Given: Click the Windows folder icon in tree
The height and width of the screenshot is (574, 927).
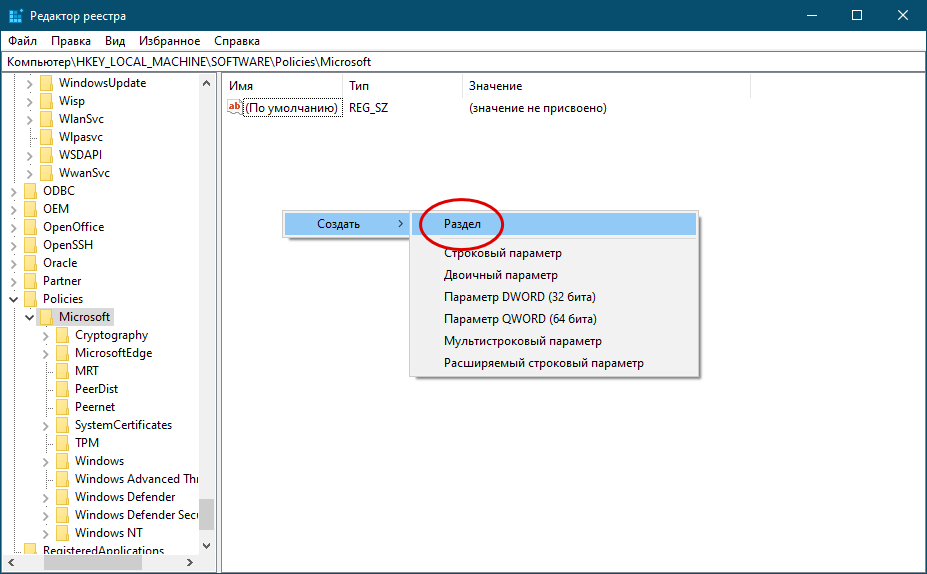Looking at the screenshot, I should (62, 461).
